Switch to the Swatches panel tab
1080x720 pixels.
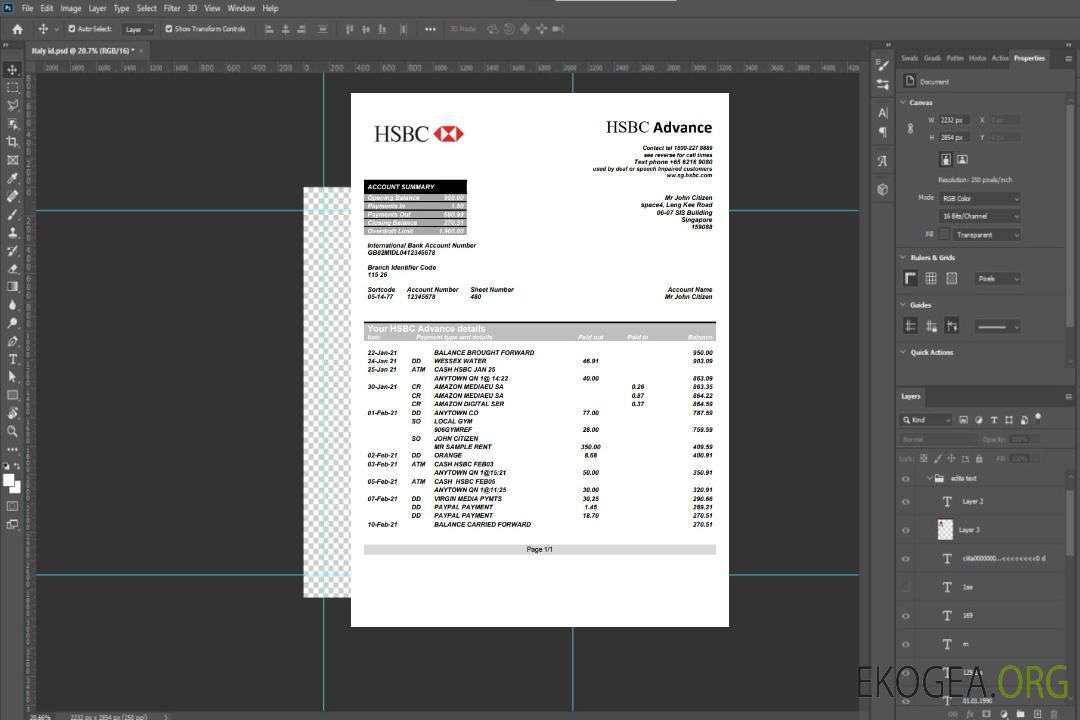[910, 58]
